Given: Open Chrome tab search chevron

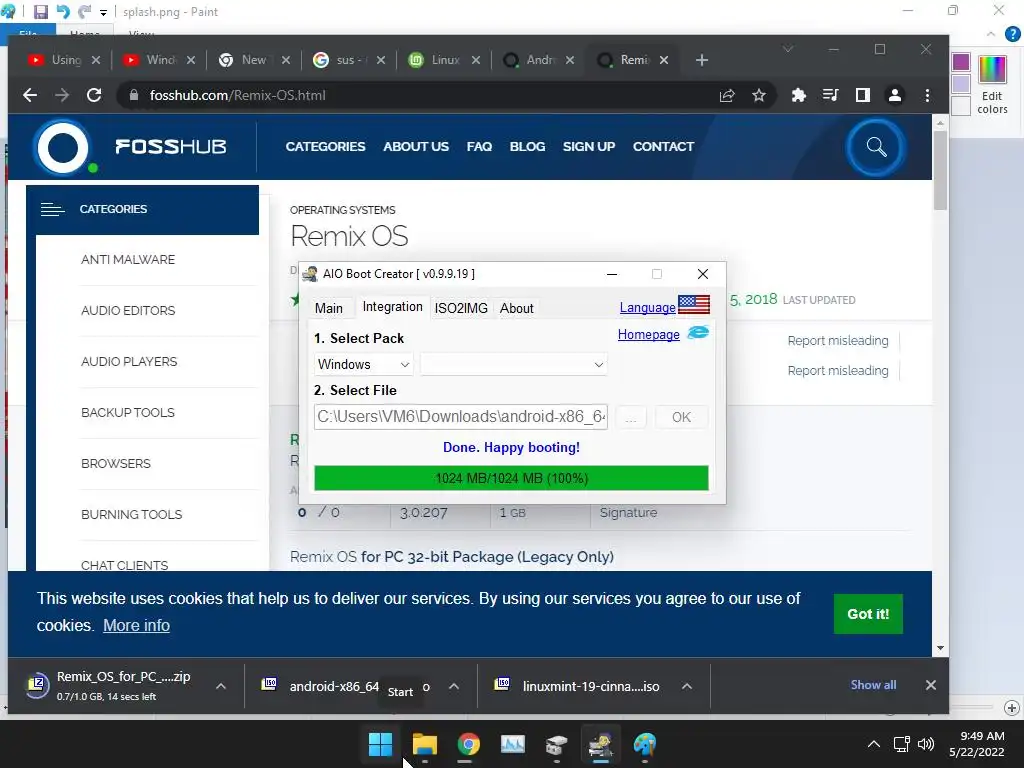Looking at the screenshot, I should [788, 49].
